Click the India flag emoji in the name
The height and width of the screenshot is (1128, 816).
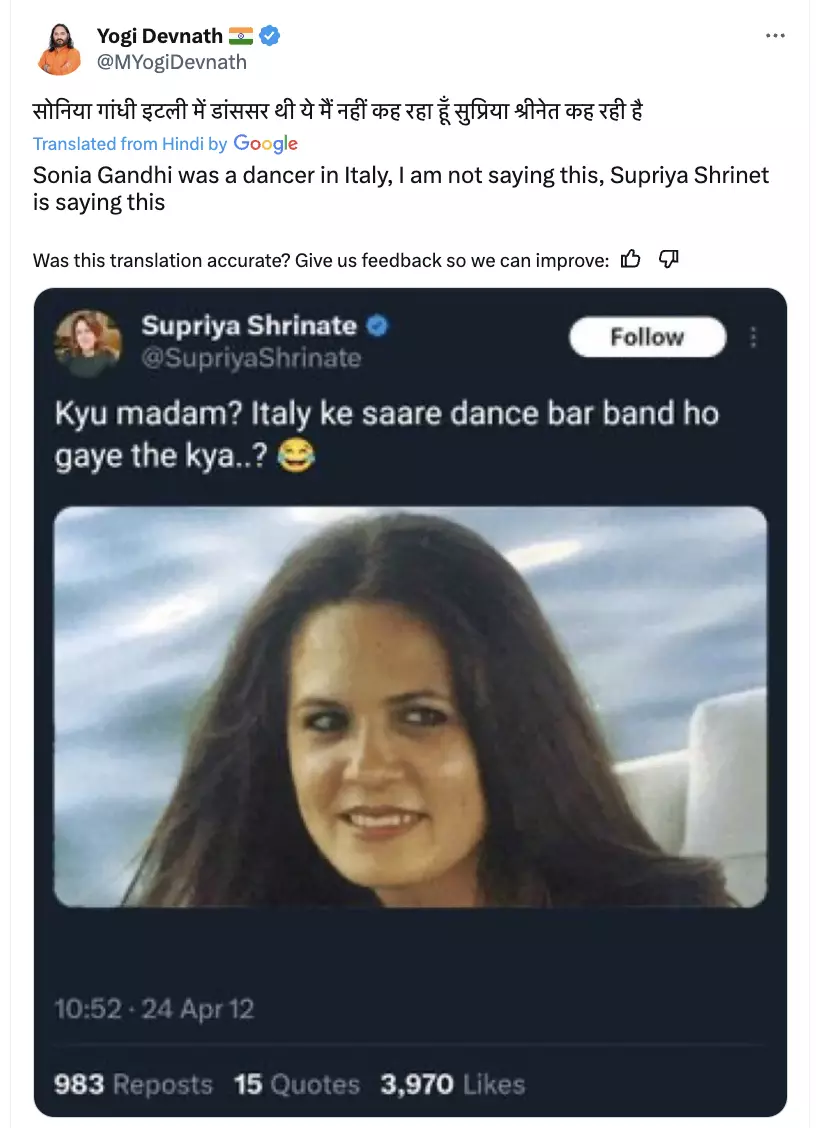tap(241, 37)
